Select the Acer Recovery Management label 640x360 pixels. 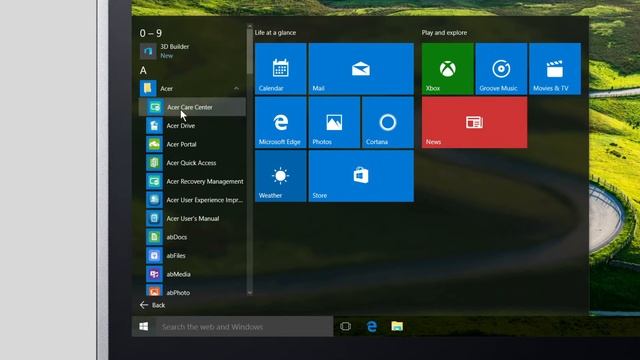pyautogui.click(x=205, y=181)
